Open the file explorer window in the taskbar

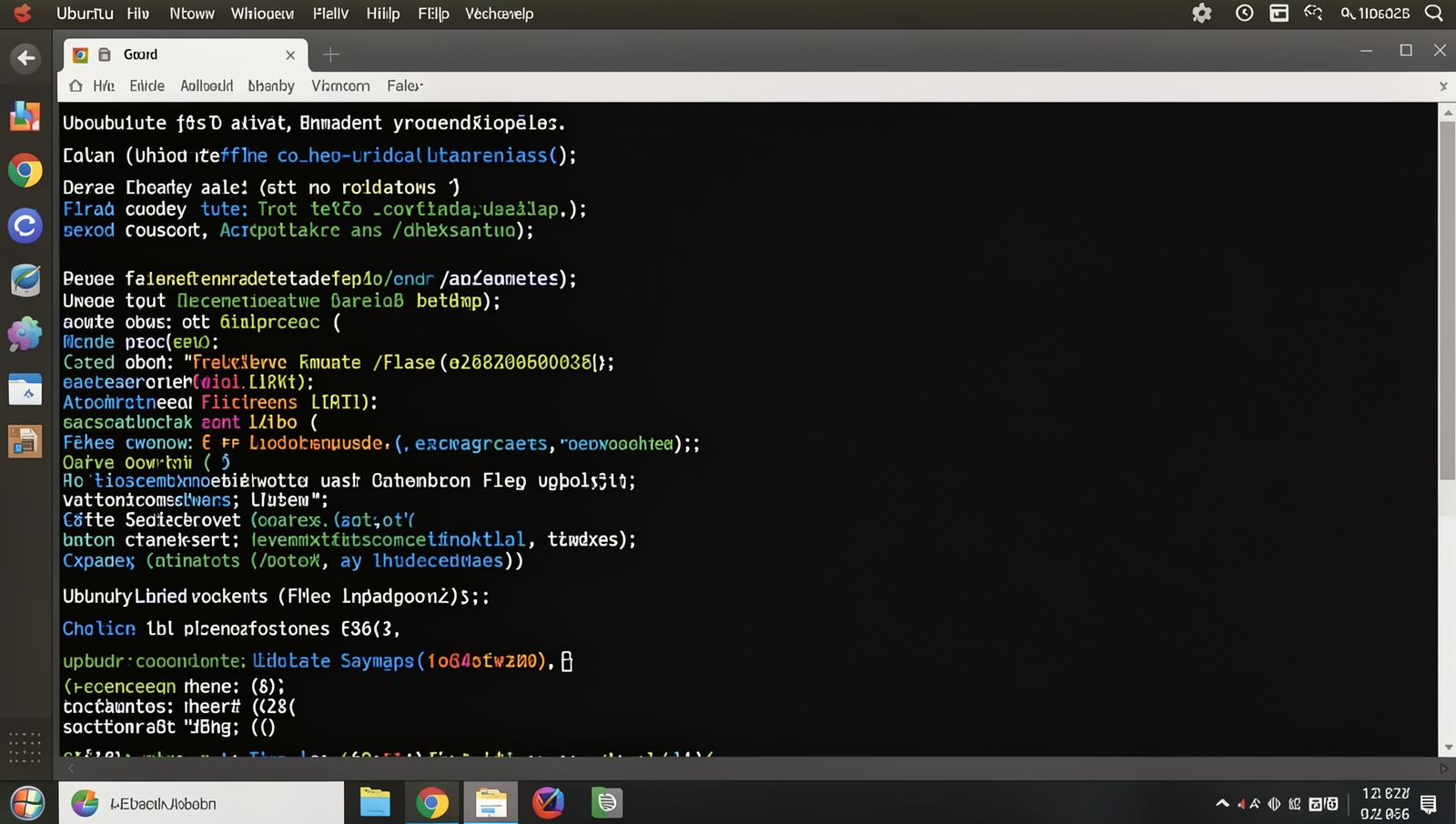491,803
